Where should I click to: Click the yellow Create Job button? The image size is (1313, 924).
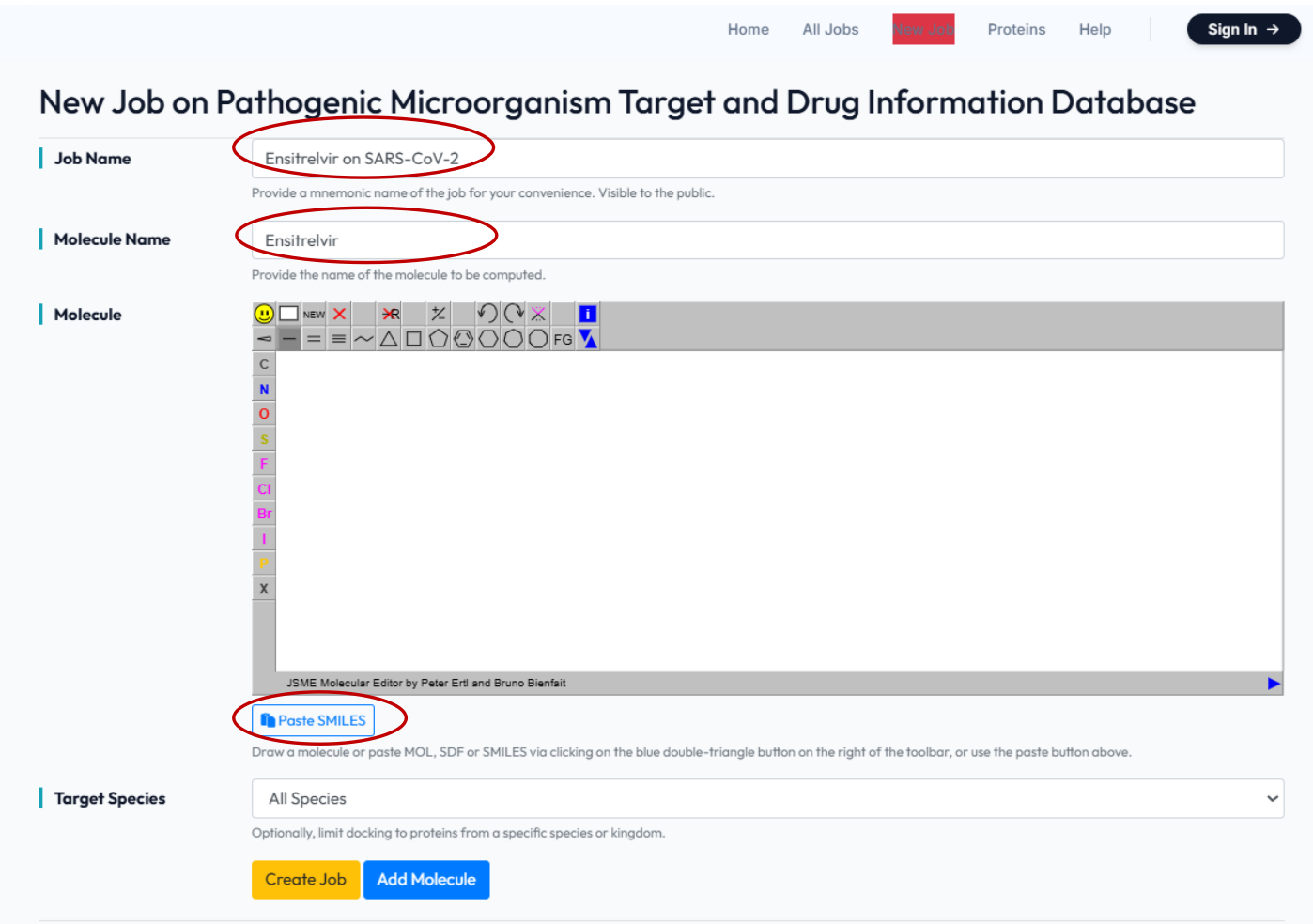[x=305, y=880]
